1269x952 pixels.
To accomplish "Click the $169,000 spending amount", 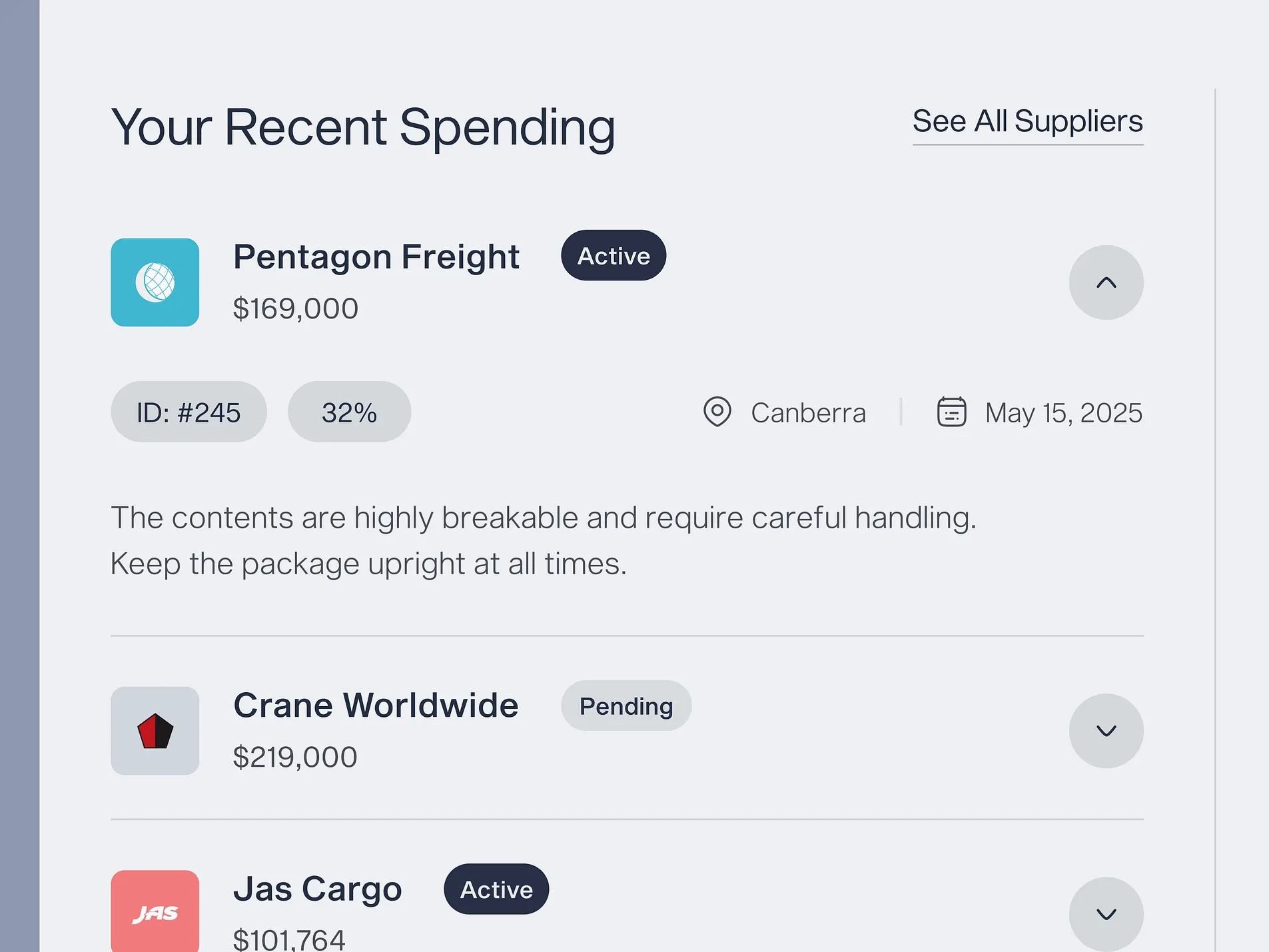I will [296, 309].
